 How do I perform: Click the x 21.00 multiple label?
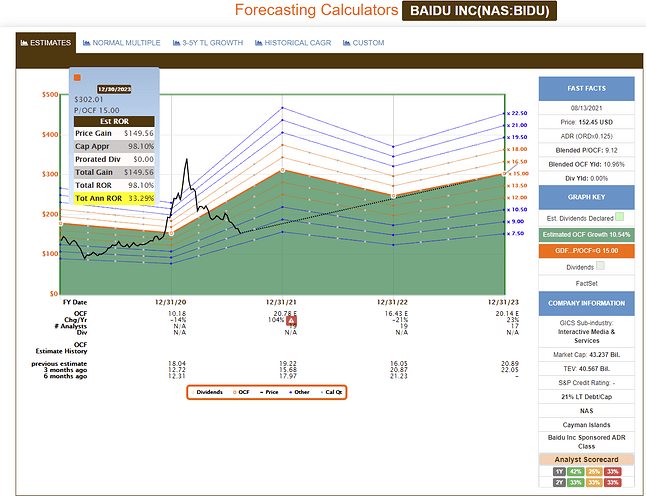pos(517,125)
